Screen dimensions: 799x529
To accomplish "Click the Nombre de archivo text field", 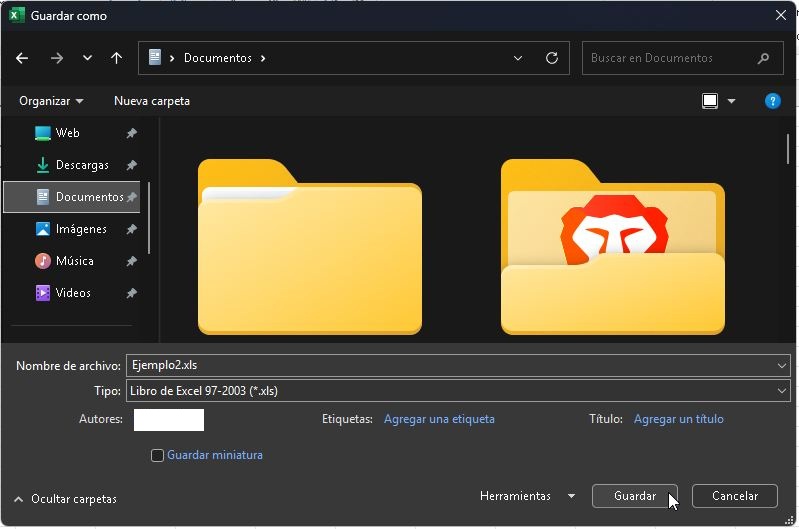I will coord(450,365).
